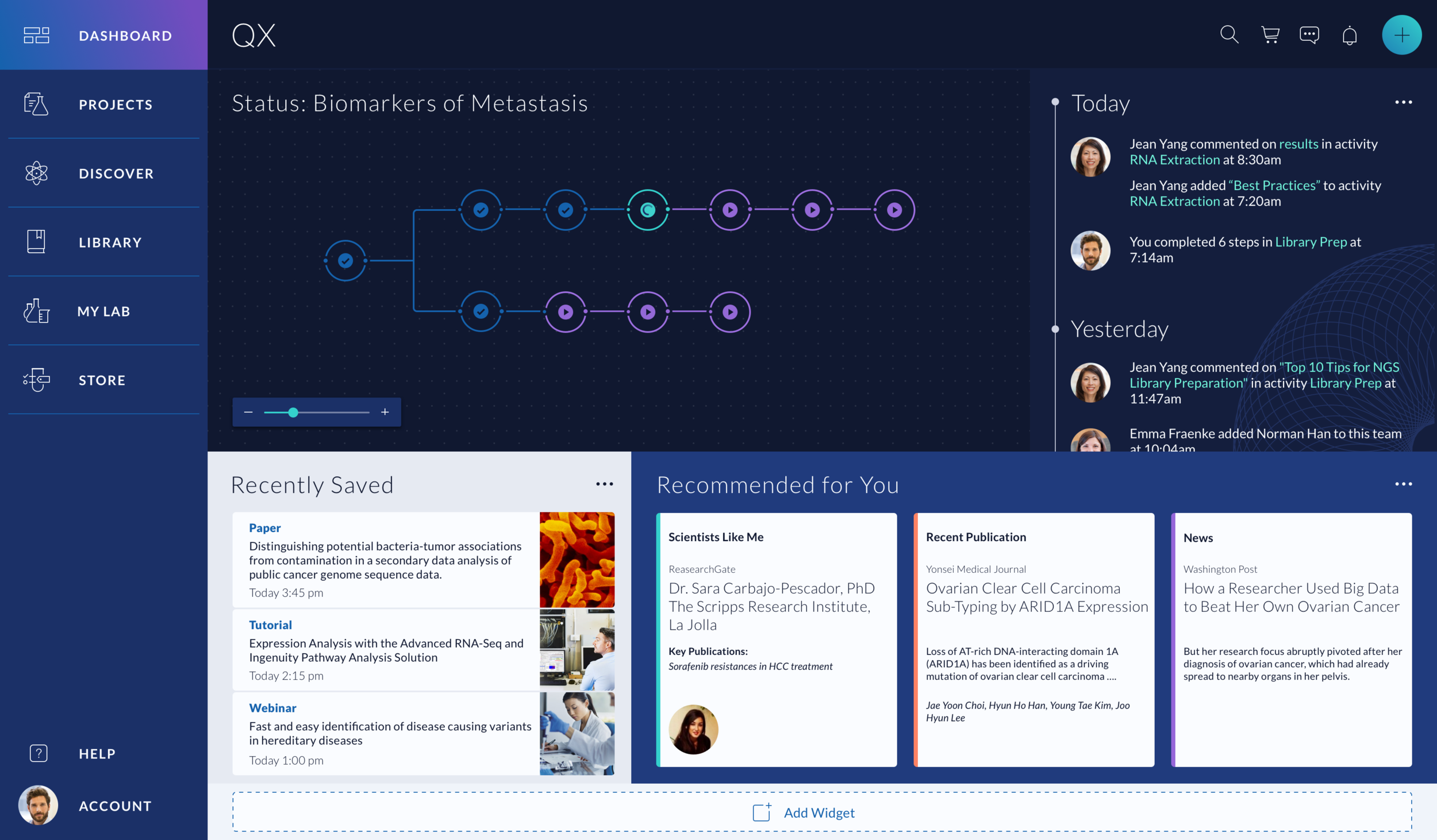Adjust the workflow zoom slider
Image resolution: width=1437 pixels, height=840 pixels.
293,412
